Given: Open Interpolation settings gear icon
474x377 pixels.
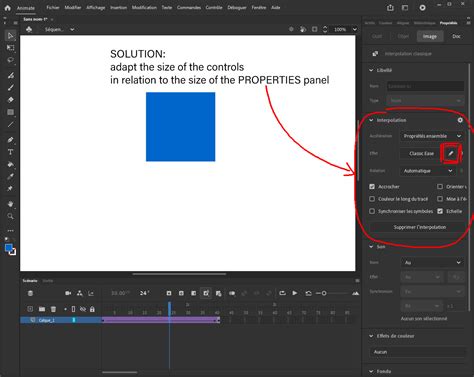Looking at the screenshot, I should tap(460, 120).
